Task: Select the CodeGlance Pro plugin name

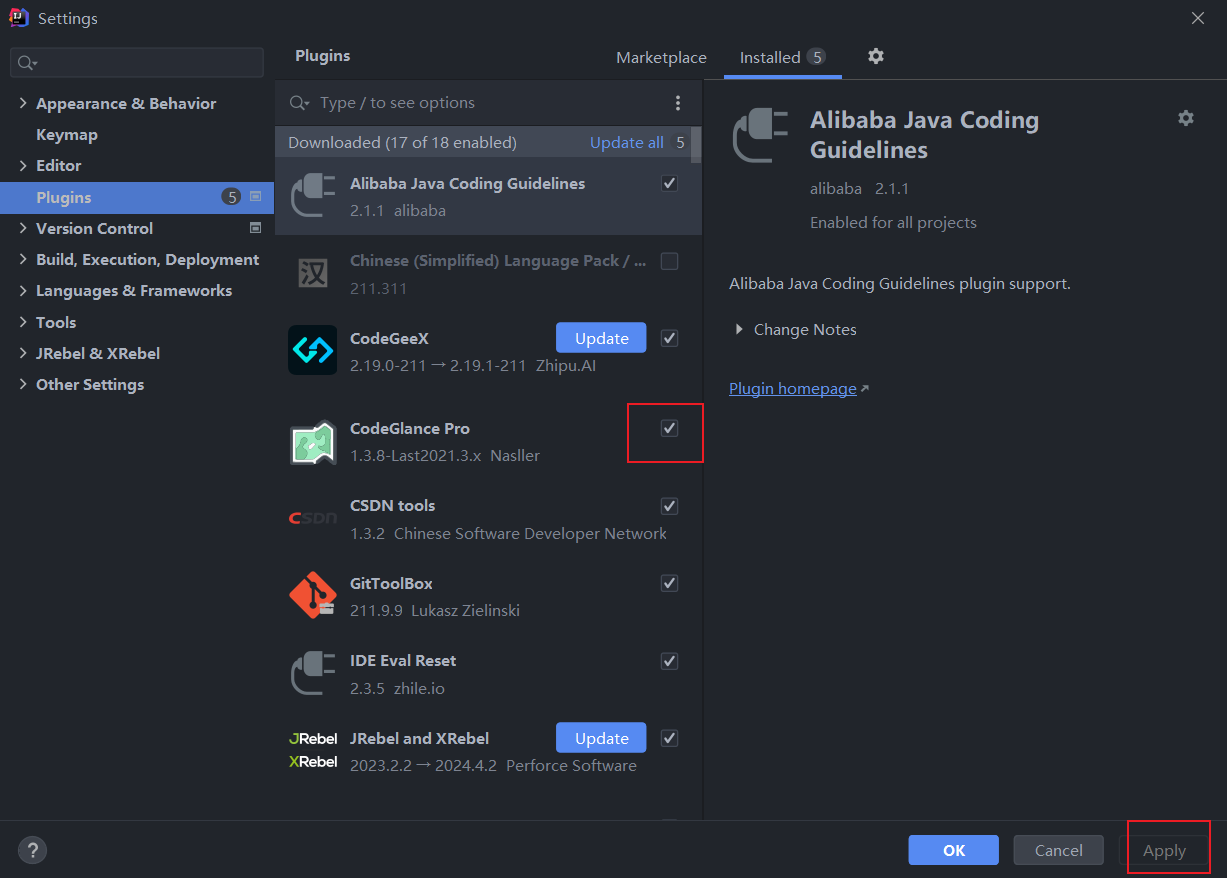Action: coord(410,428)
